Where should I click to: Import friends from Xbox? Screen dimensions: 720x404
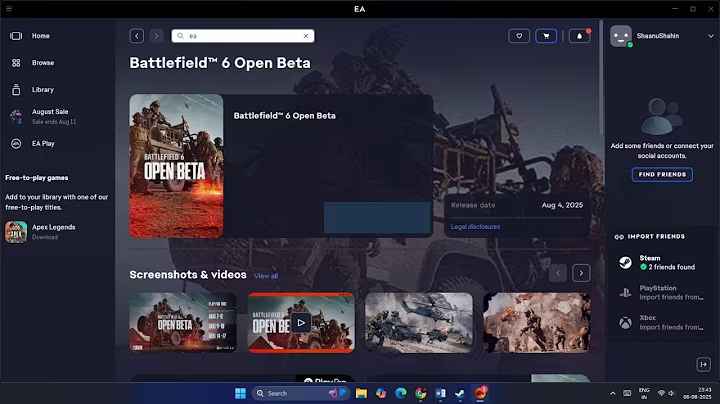click(662, 322)
